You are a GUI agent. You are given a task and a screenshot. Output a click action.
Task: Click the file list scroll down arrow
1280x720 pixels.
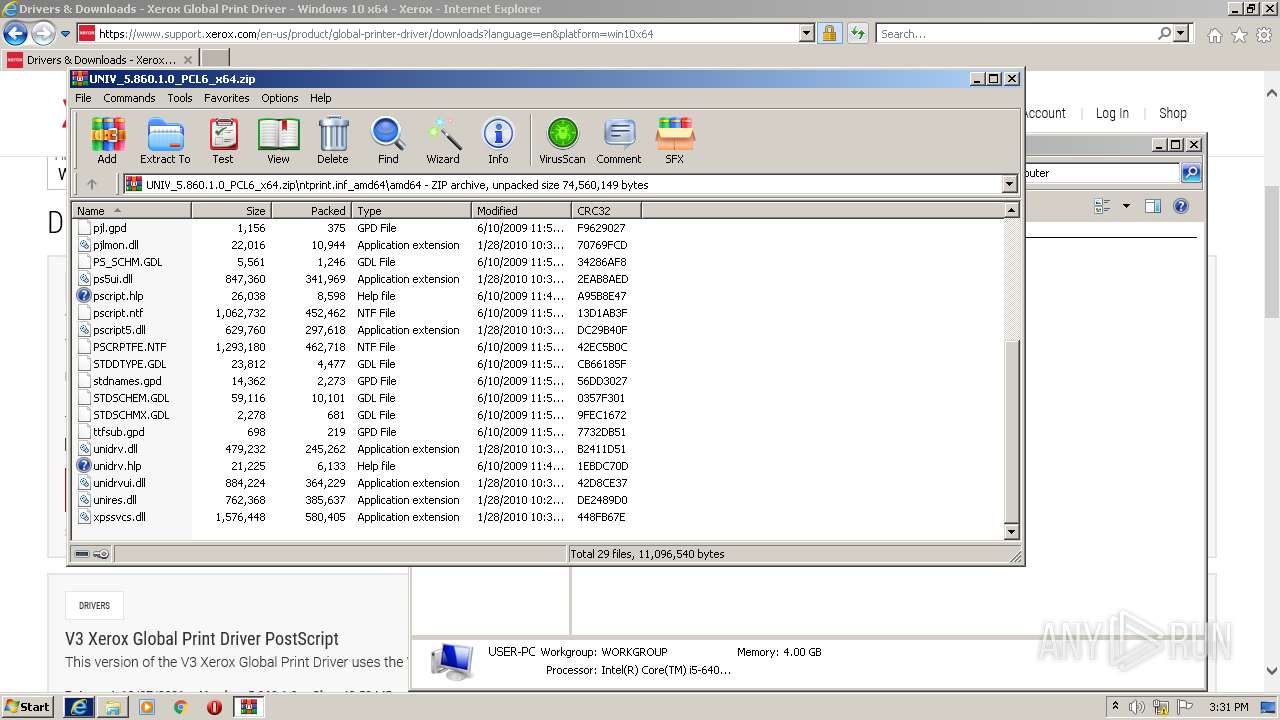pyautogui.click(x=1011, y=532)
